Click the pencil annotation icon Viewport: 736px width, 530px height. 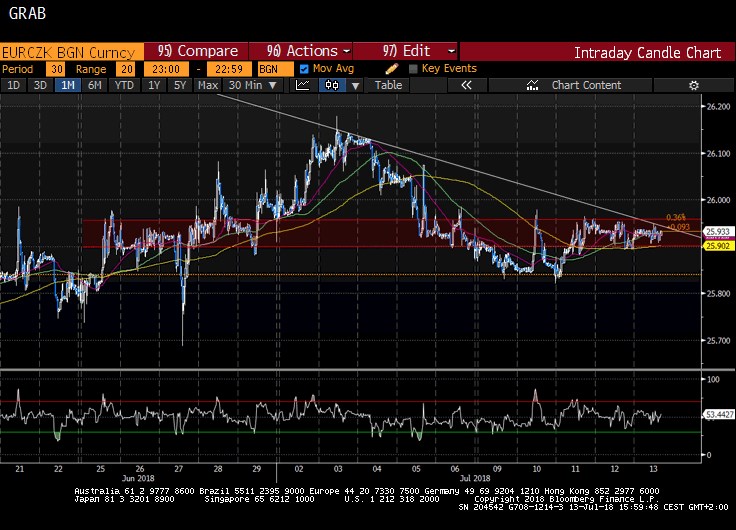(x=392, y=68)
